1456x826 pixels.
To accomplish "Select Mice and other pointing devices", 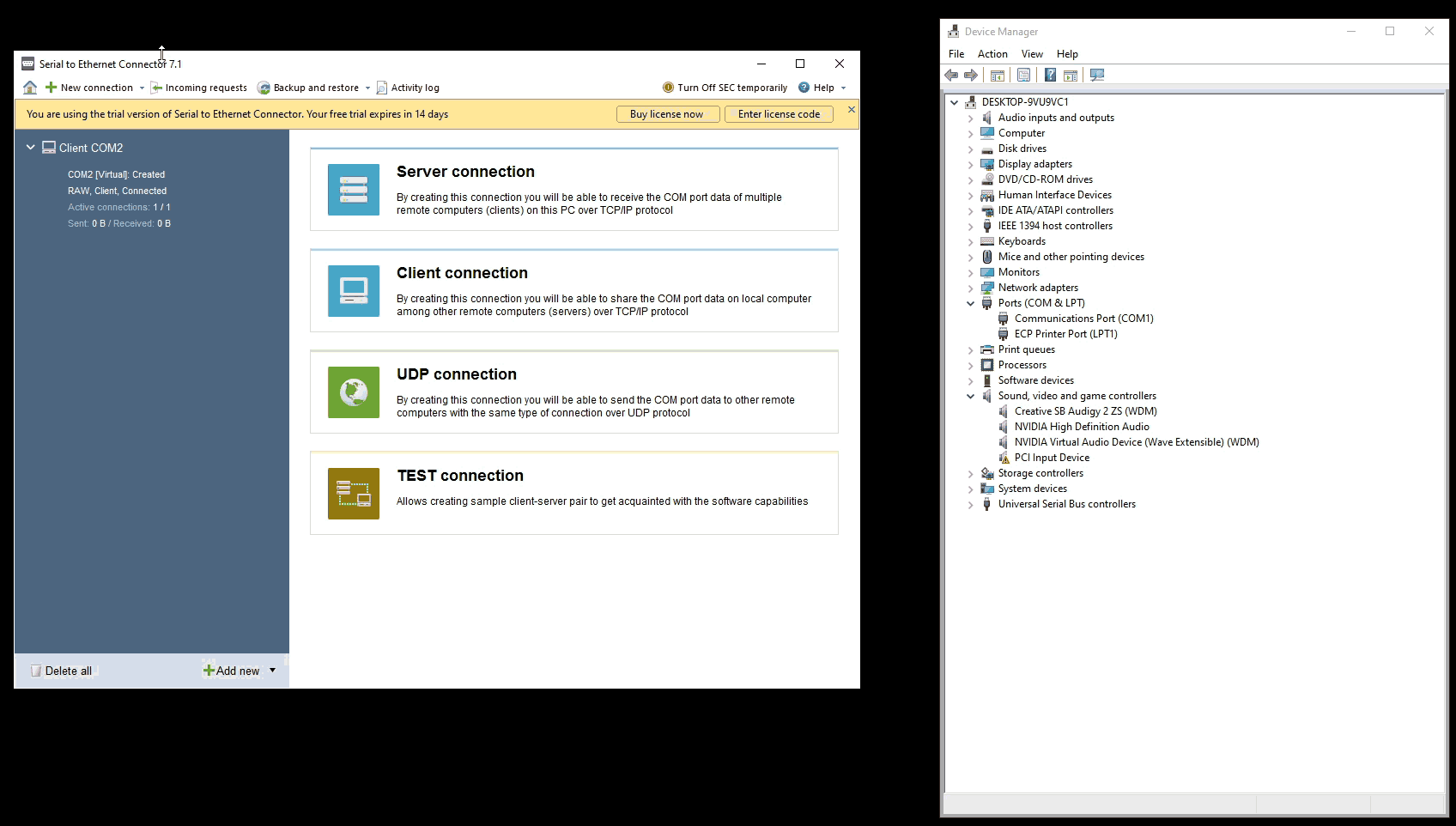I will (1071, 257).
